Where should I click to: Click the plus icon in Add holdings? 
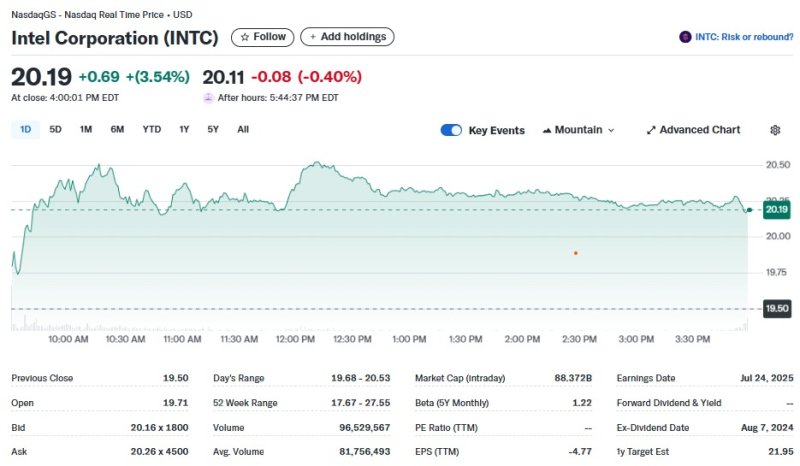[x=312, y=37]
